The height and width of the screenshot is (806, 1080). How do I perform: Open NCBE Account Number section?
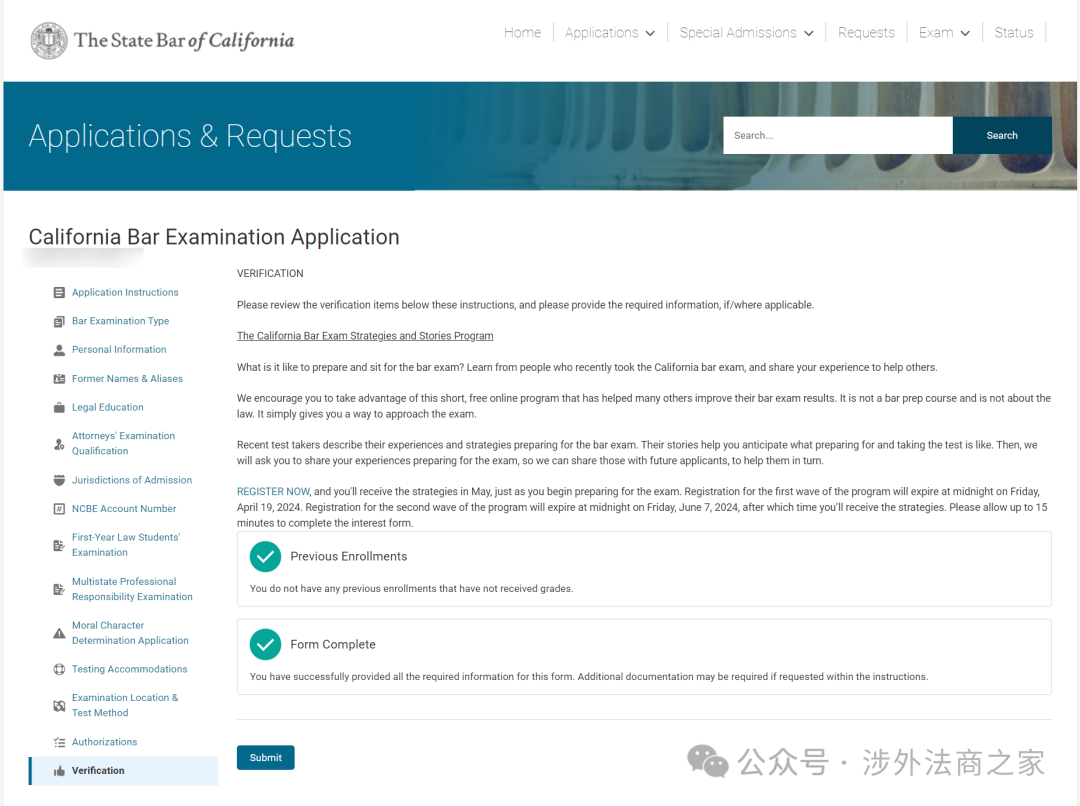[124, 509]
